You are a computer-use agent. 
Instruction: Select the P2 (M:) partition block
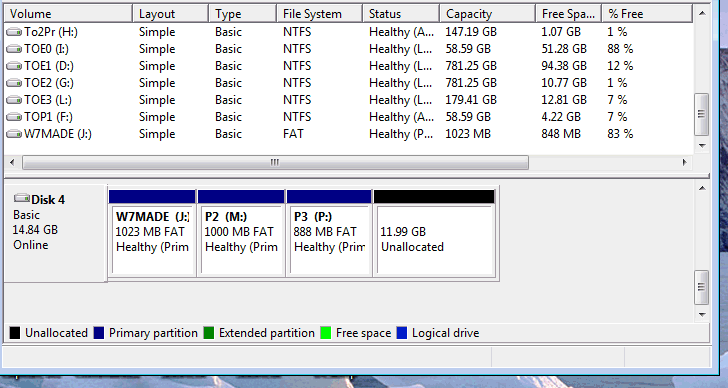(x=241, y=233)
